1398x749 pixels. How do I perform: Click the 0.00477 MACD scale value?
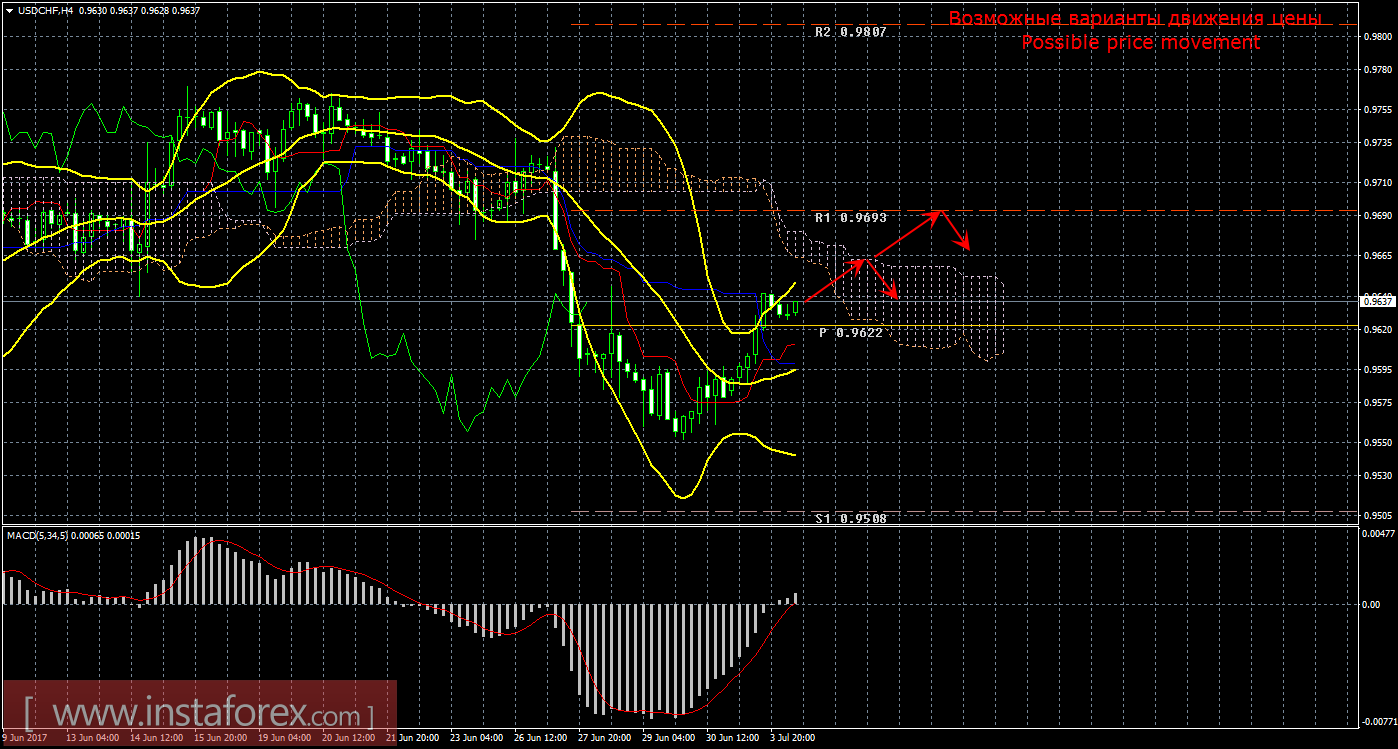coord(1378,532)
